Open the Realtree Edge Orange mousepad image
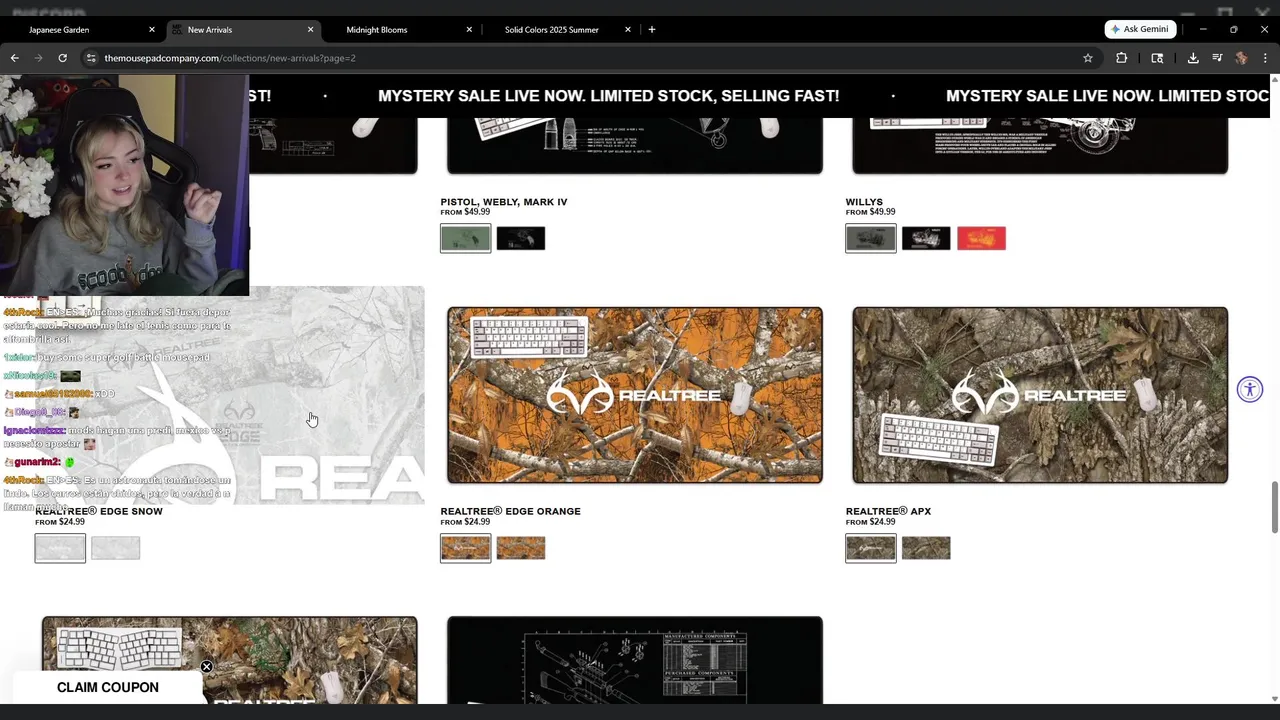 point(635,395)
